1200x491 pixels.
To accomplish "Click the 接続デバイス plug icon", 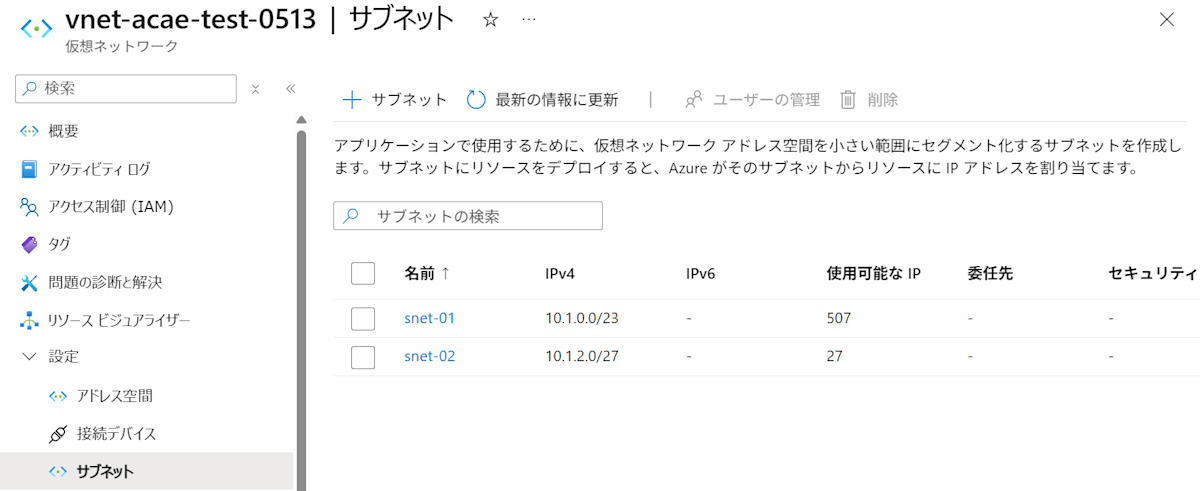I will click(58, 434).
